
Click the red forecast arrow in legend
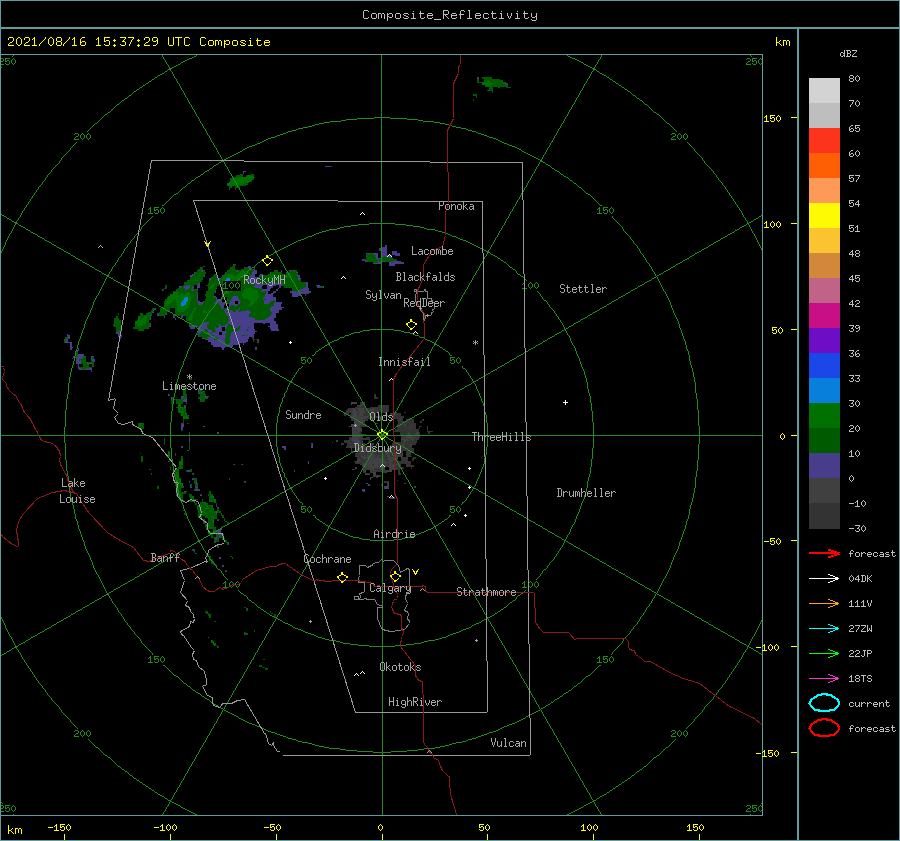pos(824,553)
